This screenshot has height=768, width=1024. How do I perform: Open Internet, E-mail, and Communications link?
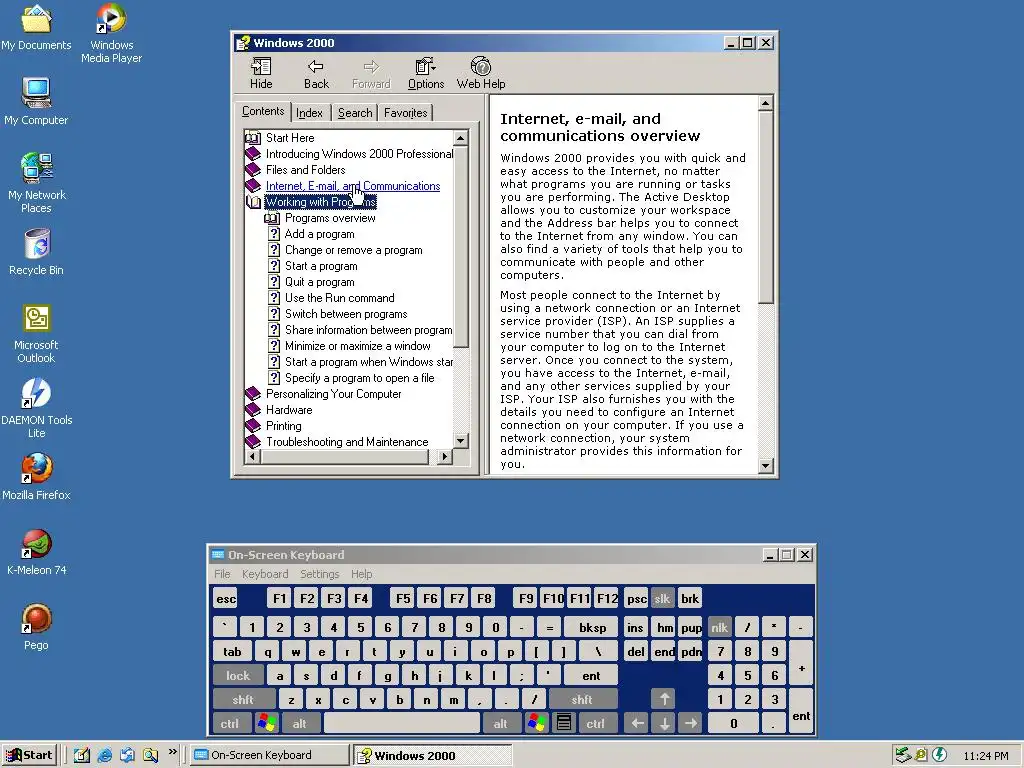click(x=353, y=186)
